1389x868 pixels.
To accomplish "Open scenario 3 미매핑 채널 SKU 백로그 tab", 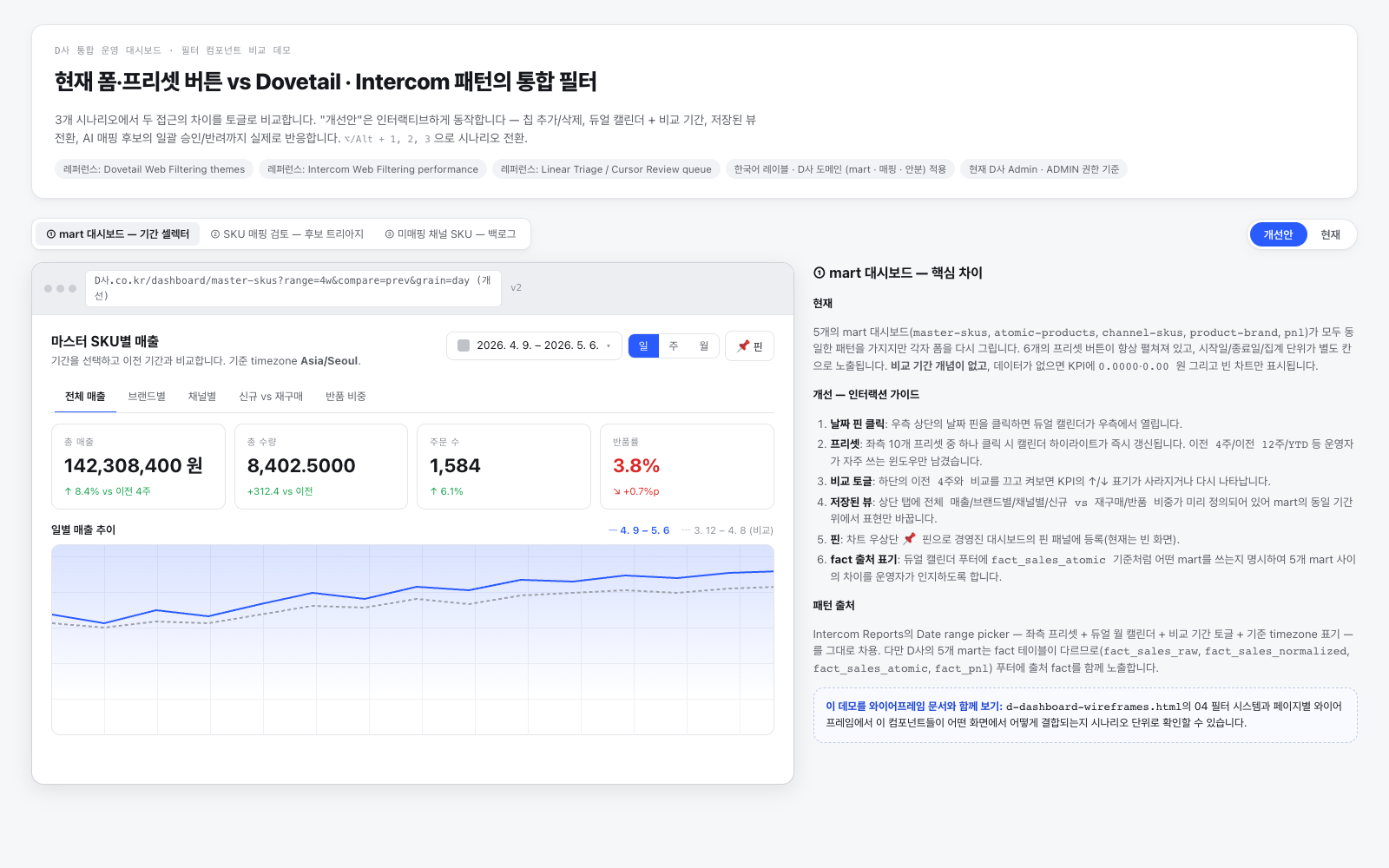I will [451, 234].
